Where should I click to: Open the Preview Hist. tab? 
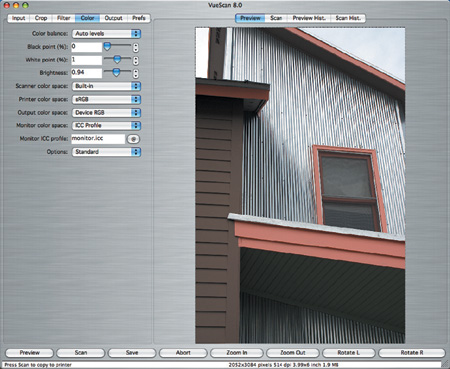pos(309,18)
